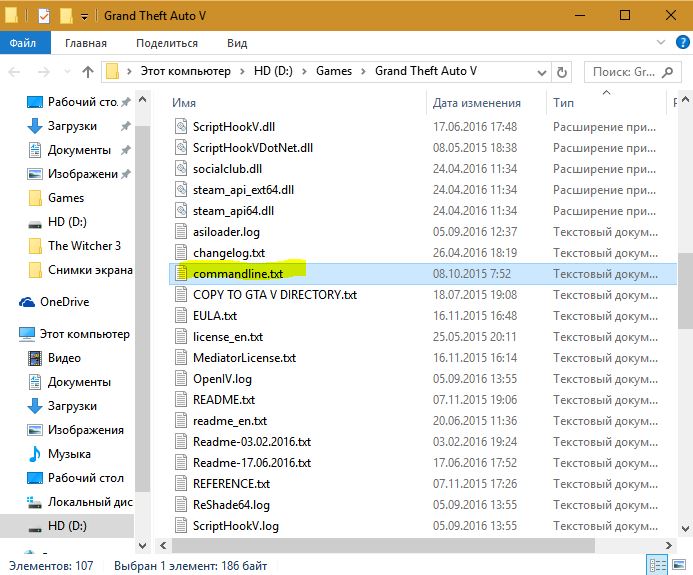Viewport: 693px width, 575px height.
Task: Expand the ribbon with the chevron
Action: [x=661, y=42]
